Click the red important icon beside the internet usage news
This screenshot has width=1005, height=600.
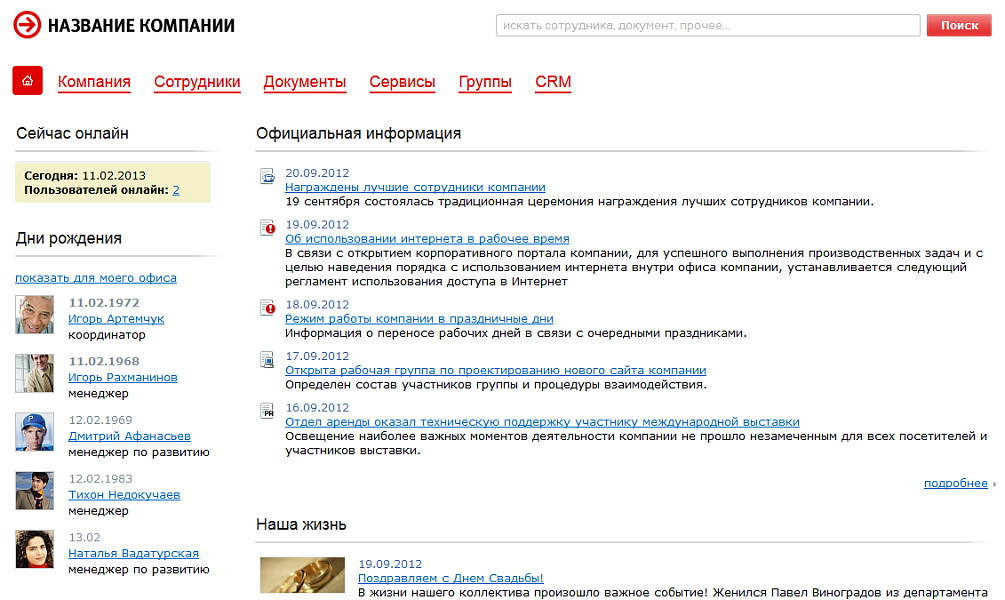point(267,229)
